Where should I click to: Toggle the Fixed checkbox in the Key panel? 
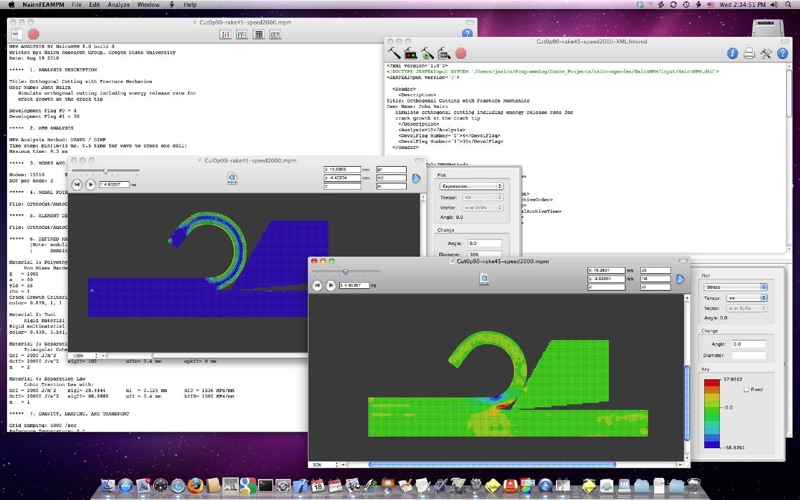click(x=746, y=389)
